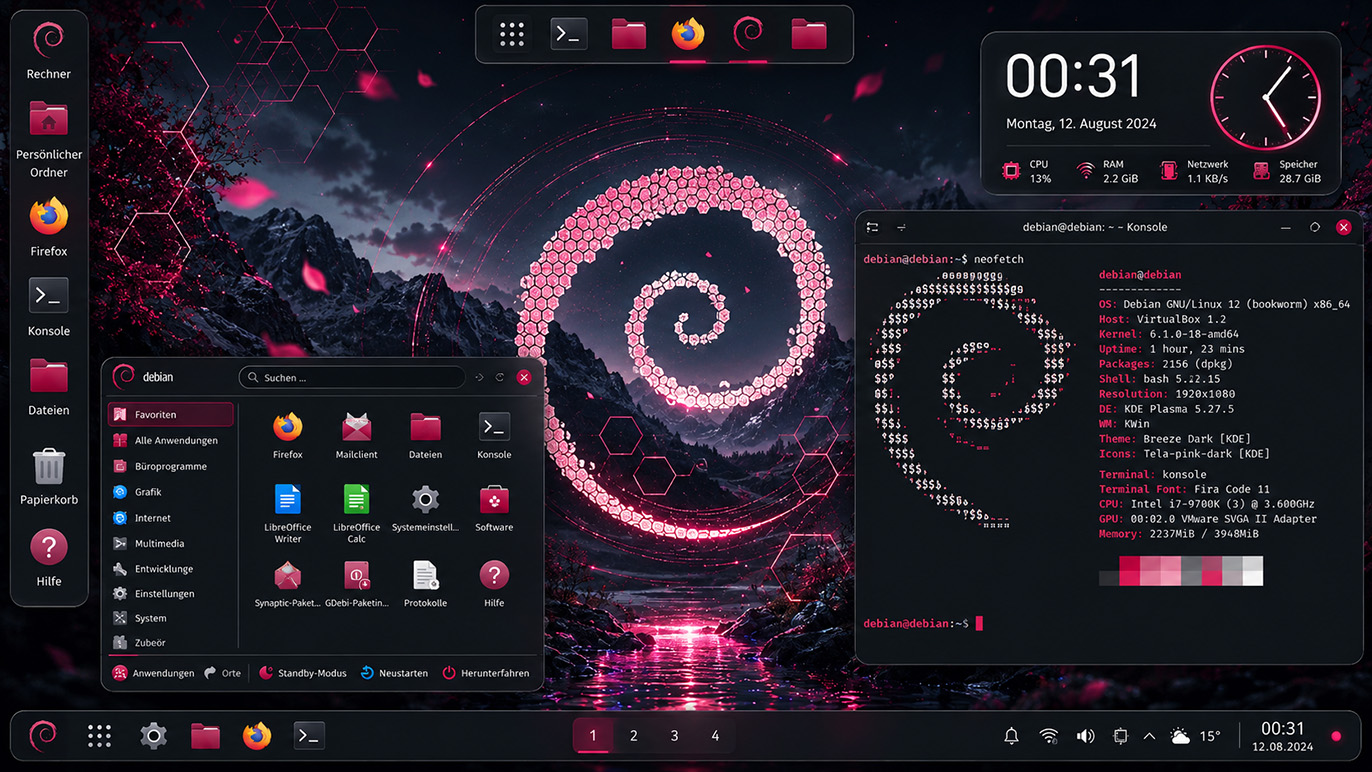
Task: Click Standby-Modus button
Action: click(303, 673)
